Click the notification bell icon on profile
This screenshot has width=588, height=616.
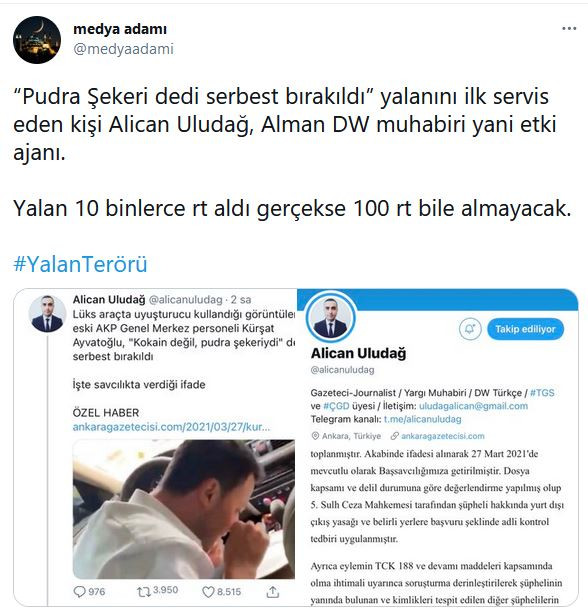pyautogui.click(x=470, y=329)
